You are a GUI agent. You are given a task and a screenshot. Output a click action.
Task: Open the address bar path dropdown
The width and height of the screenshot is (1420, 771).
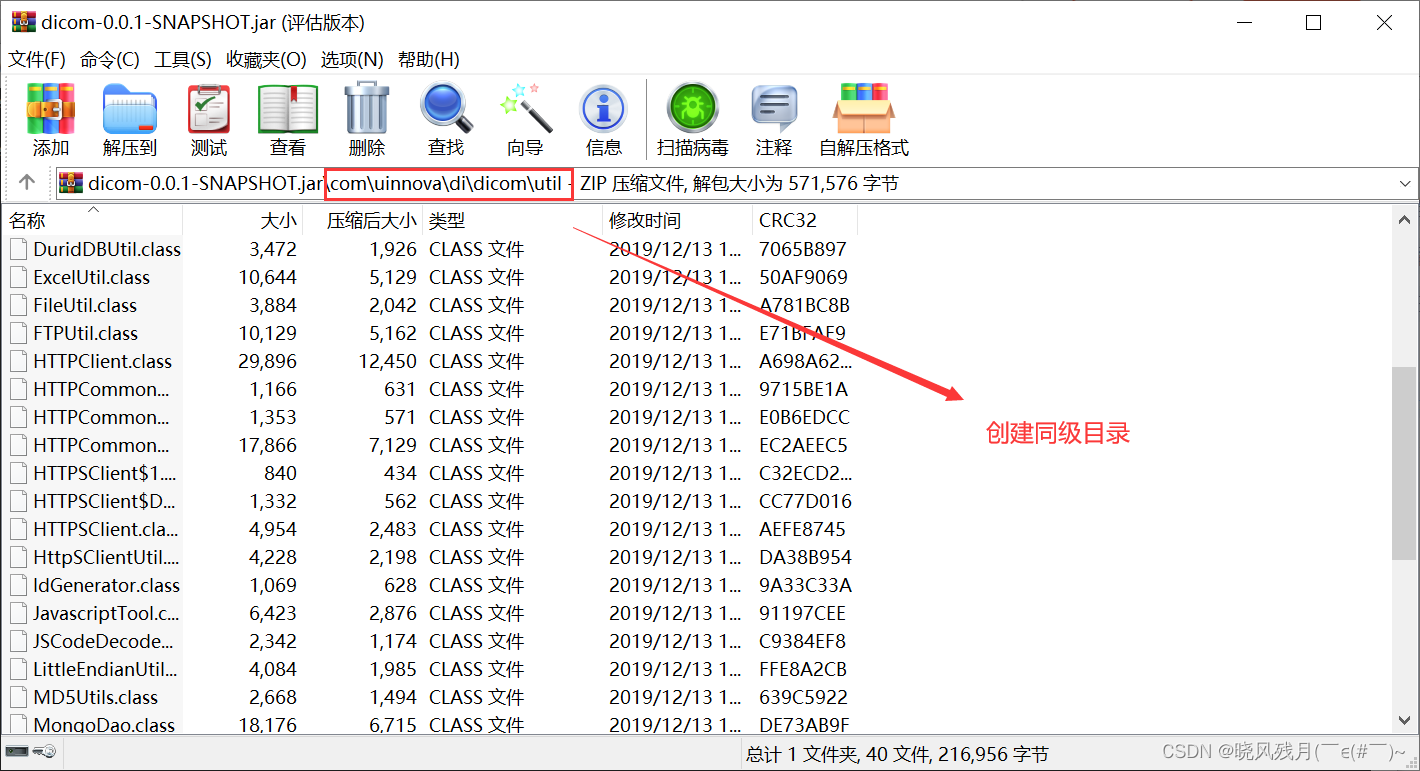pos(1406,183)
